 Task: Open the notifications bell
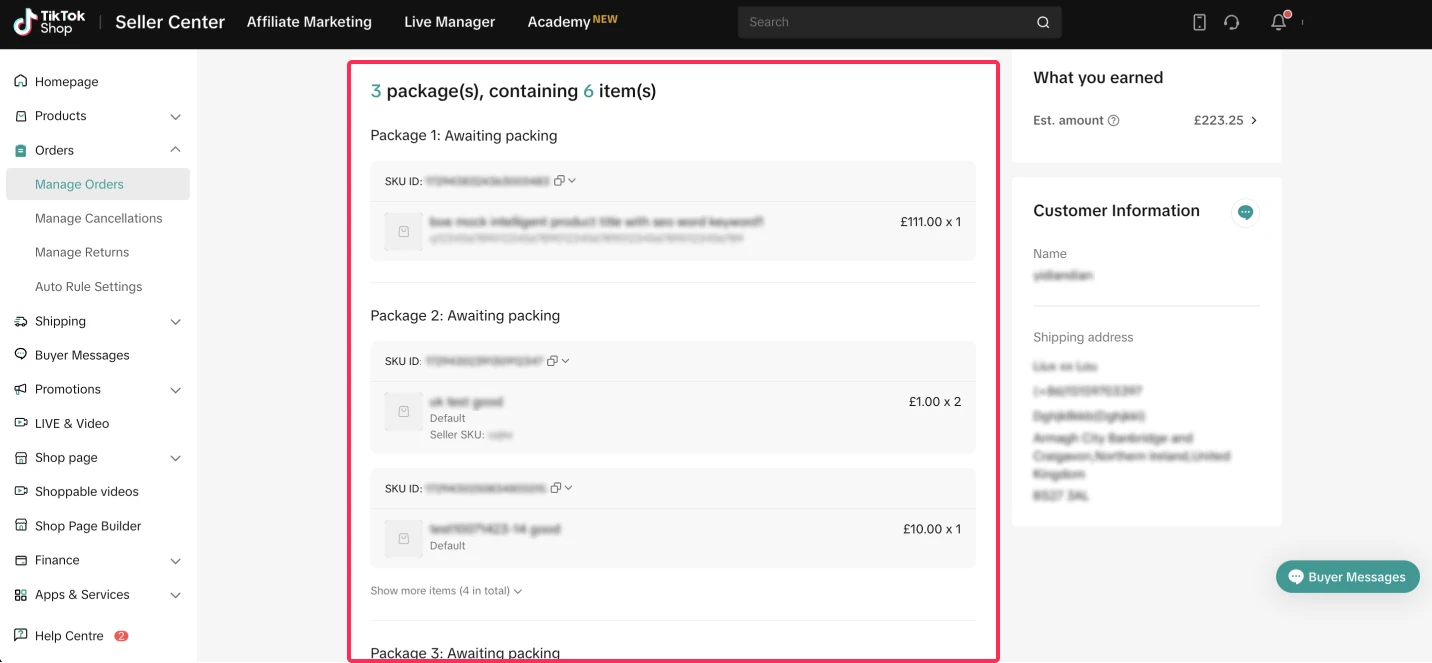point(1278,22)
